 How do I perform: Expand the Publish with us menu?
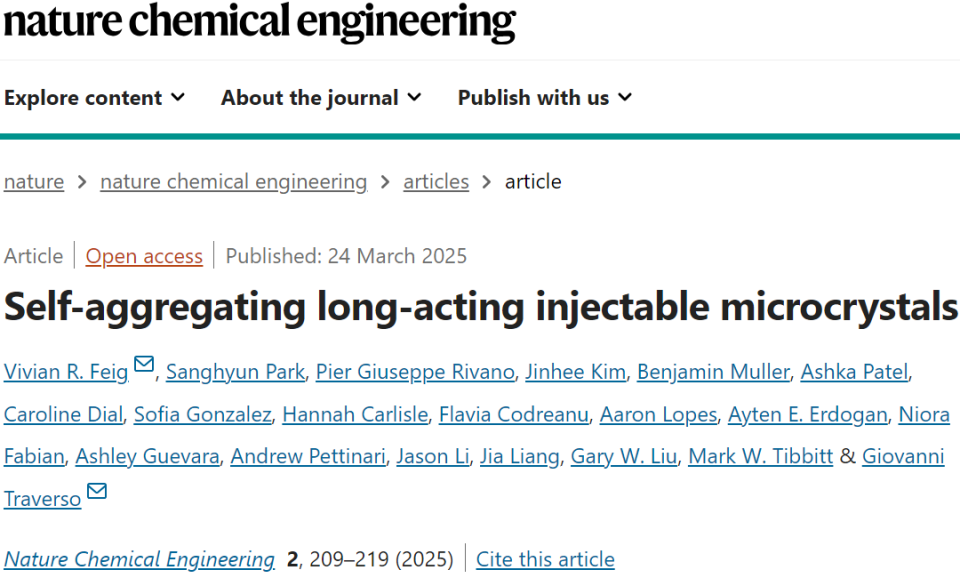pyautogui.click(x=544, y=98)
